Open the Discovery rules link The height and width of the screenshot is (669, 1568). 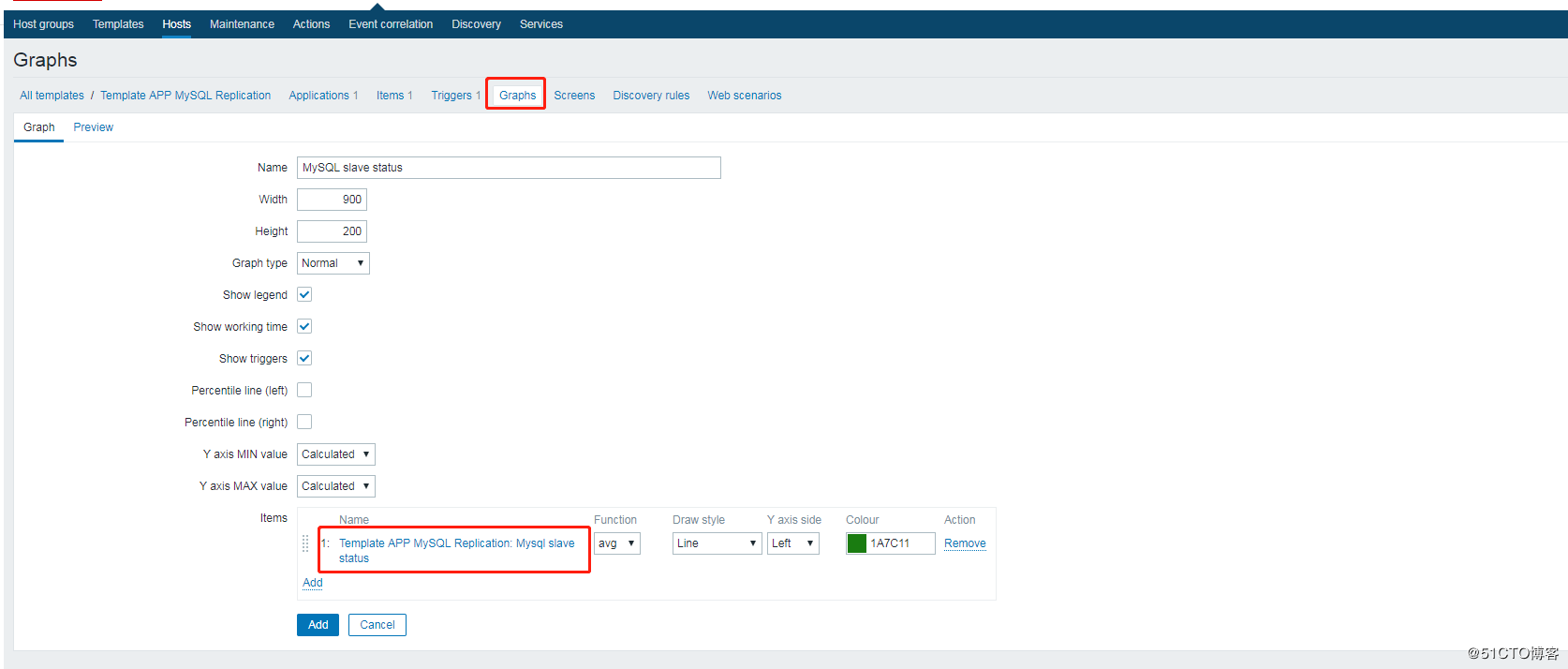coord(651,96)
